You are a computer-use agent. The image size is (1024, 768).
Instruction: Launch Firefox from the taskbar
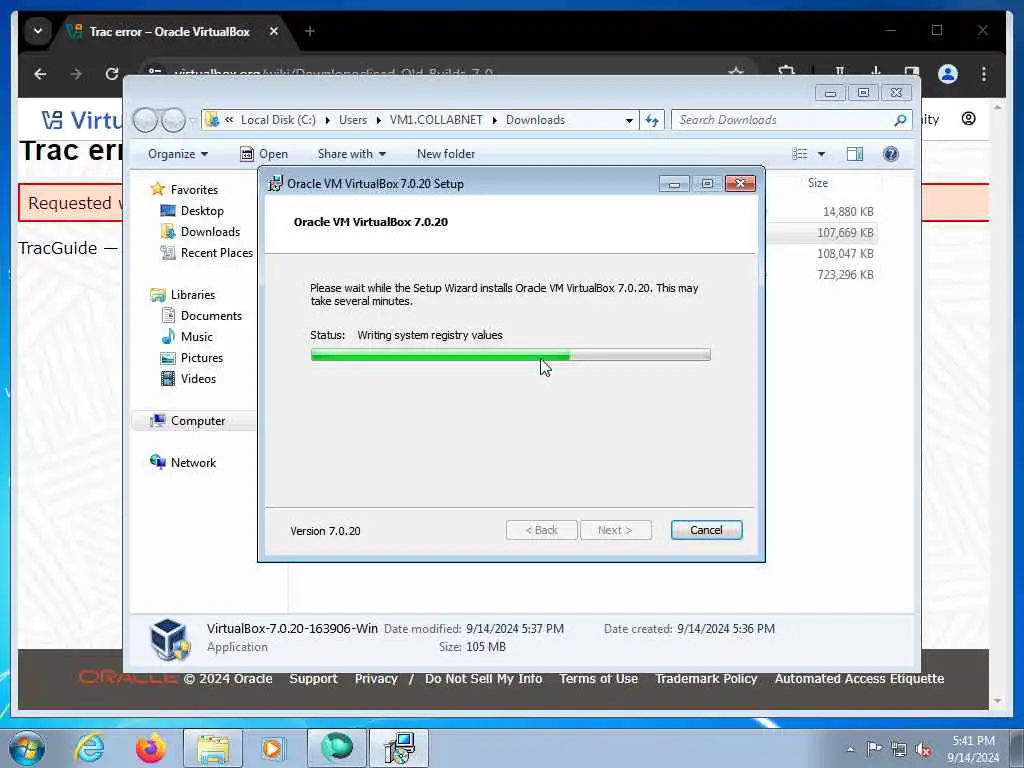click(150, 748)
